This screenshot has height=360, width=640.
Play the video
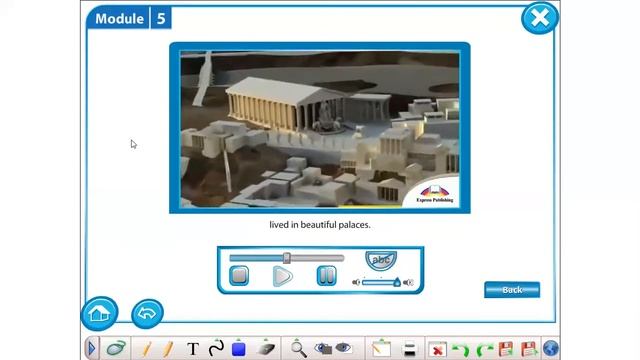click(282, 276)
